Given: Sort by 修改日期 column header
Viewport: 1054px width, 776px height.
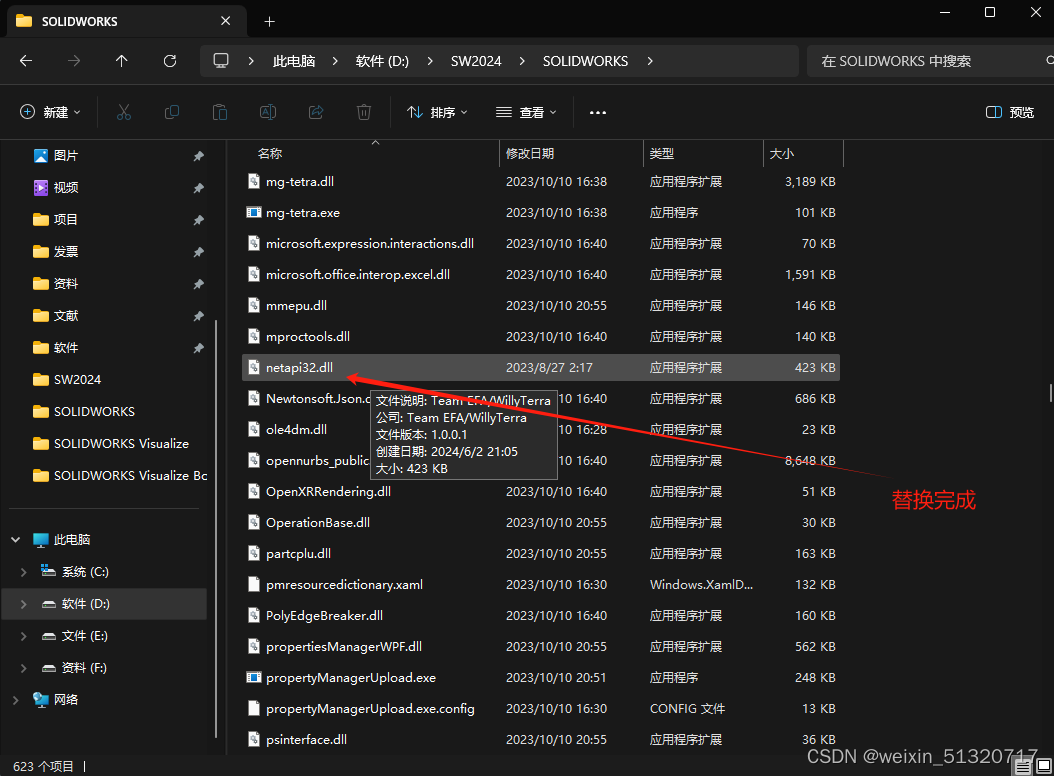Looking at the screenshot, I should (x=571, y=153).
